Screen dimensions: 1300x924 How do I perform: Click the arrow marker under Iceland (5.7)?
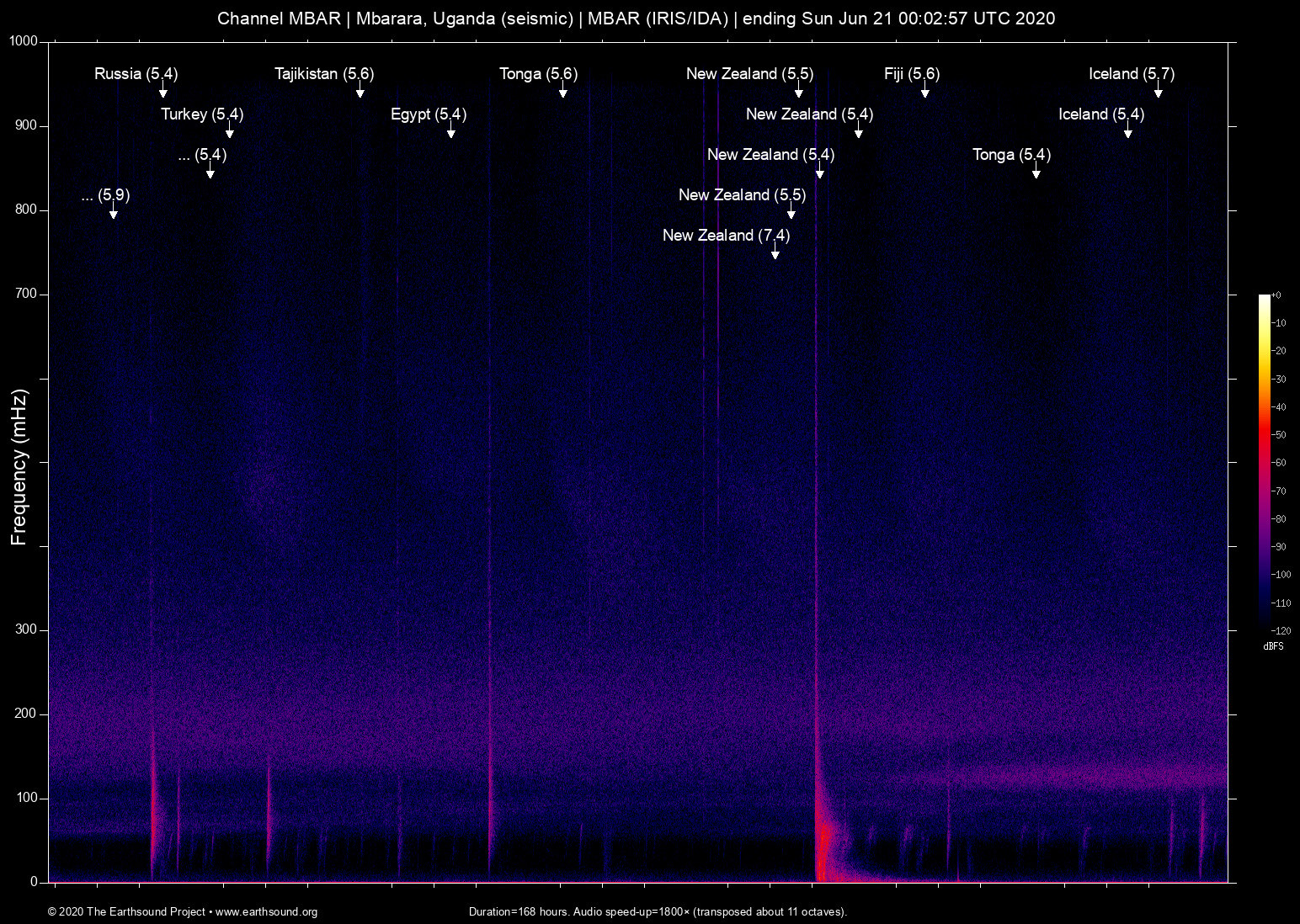pyautogui.click(x=1159, y=91)
